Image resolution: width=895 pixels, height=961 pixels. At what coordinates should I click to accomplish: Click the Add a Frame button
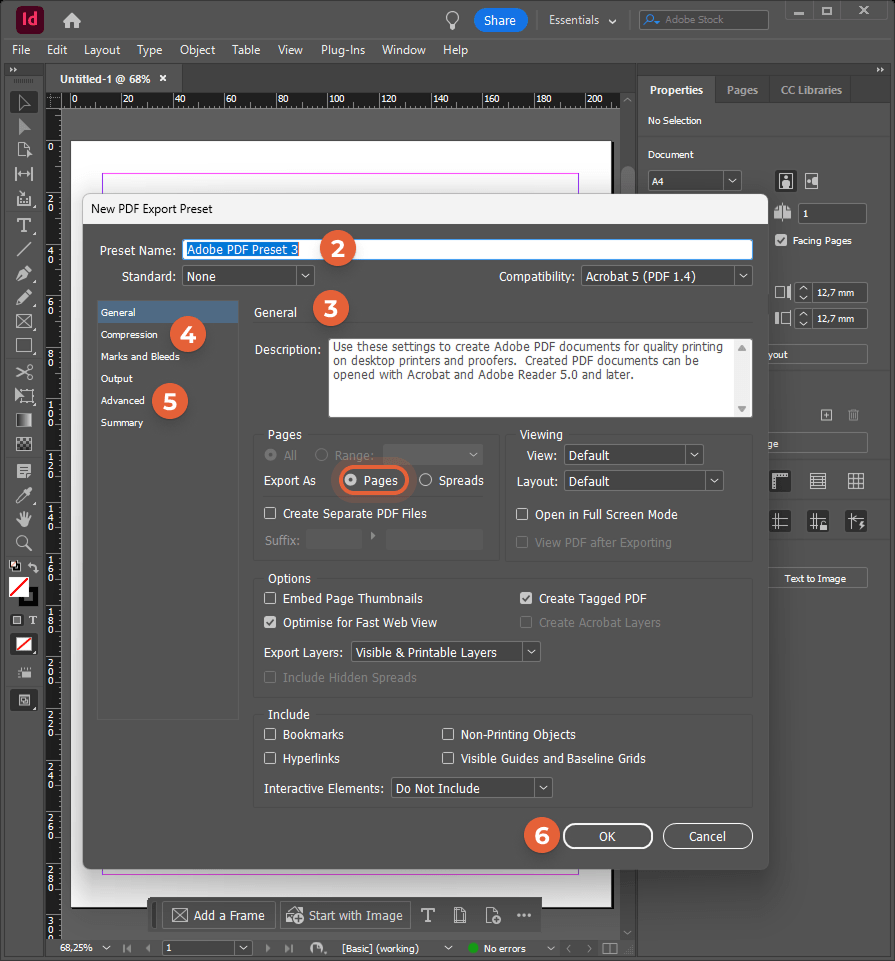click(x=218, y=915)
